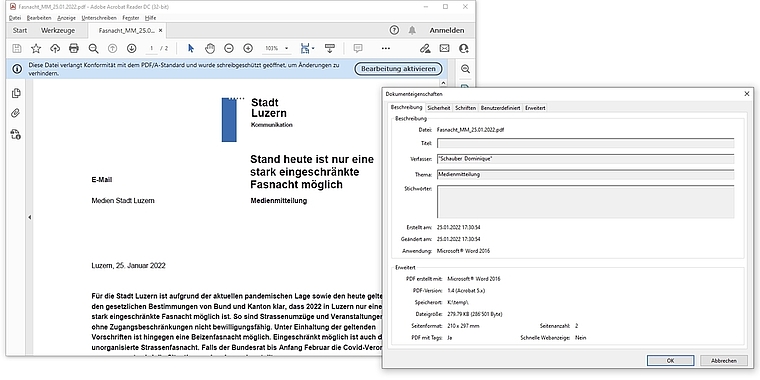This screenshot has width=760, height=380.
Task: Click the file name Fasnacht_MM_25.01.2022.pdf in dialog
Action: [x=471, y=130]
